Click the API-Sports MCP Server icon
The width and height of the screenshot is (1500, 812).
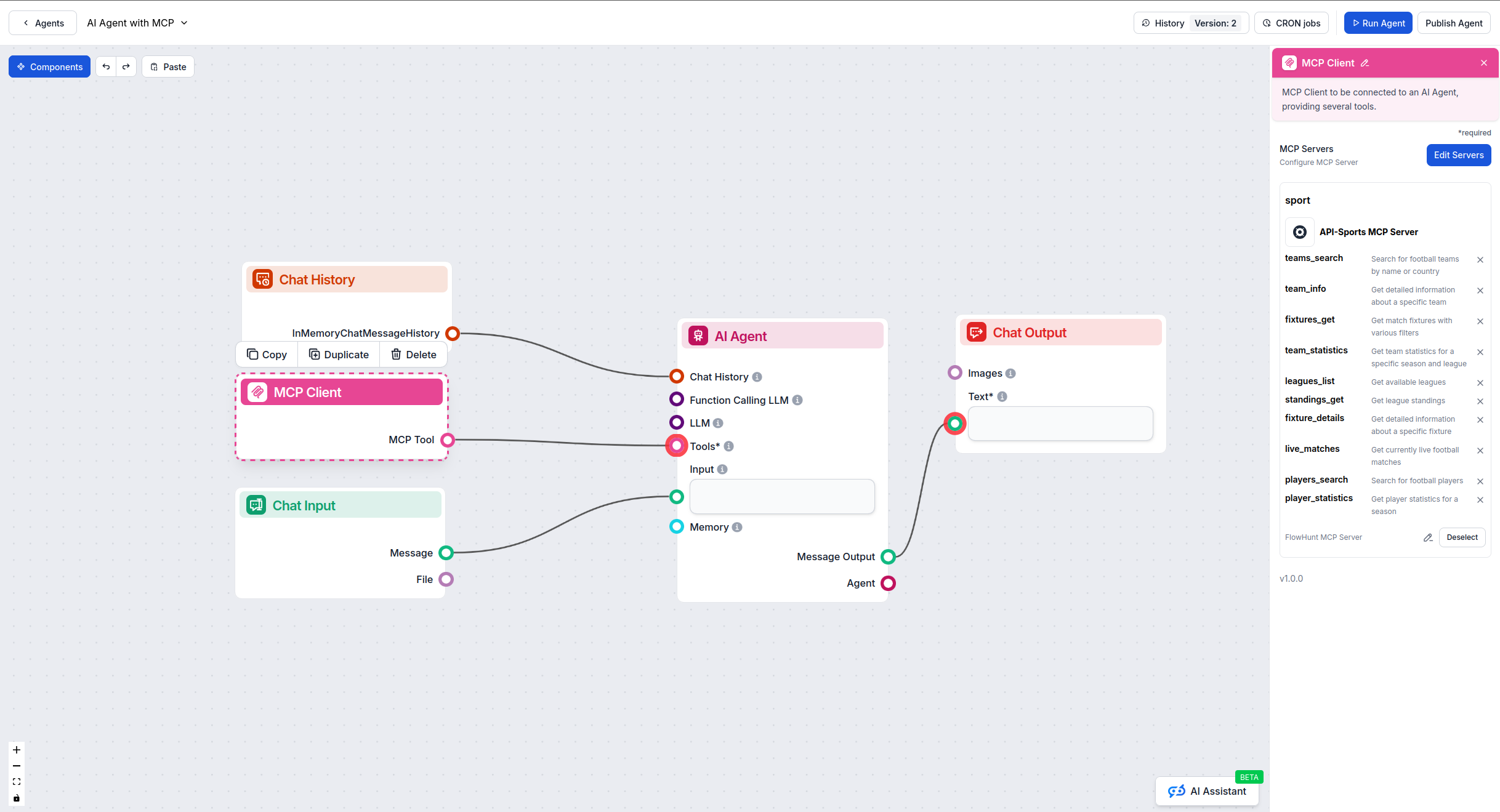point(1300,232)
